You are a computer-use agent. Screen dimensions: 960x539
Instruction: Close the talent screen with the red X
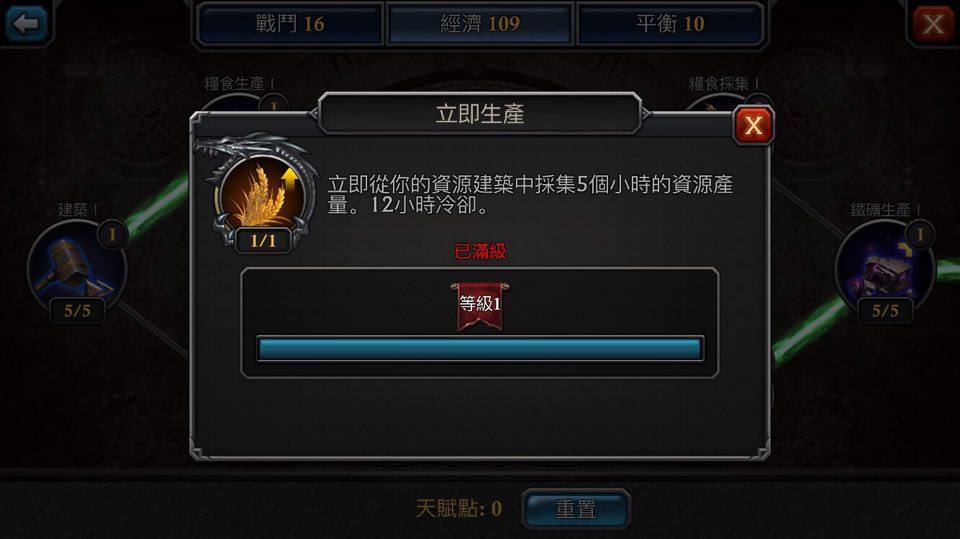coord(932,24)
